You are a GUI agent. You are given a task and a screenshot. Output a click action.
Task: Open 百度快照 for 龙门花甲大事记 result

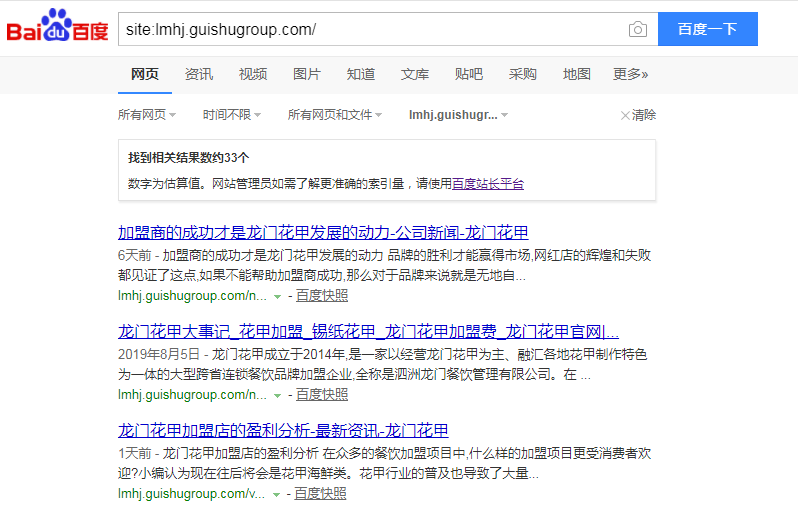coord(322,395)
